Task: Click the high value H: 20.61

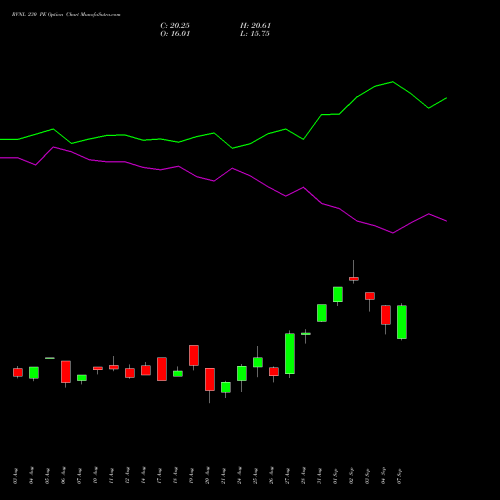Action: (x=255, y=26)
